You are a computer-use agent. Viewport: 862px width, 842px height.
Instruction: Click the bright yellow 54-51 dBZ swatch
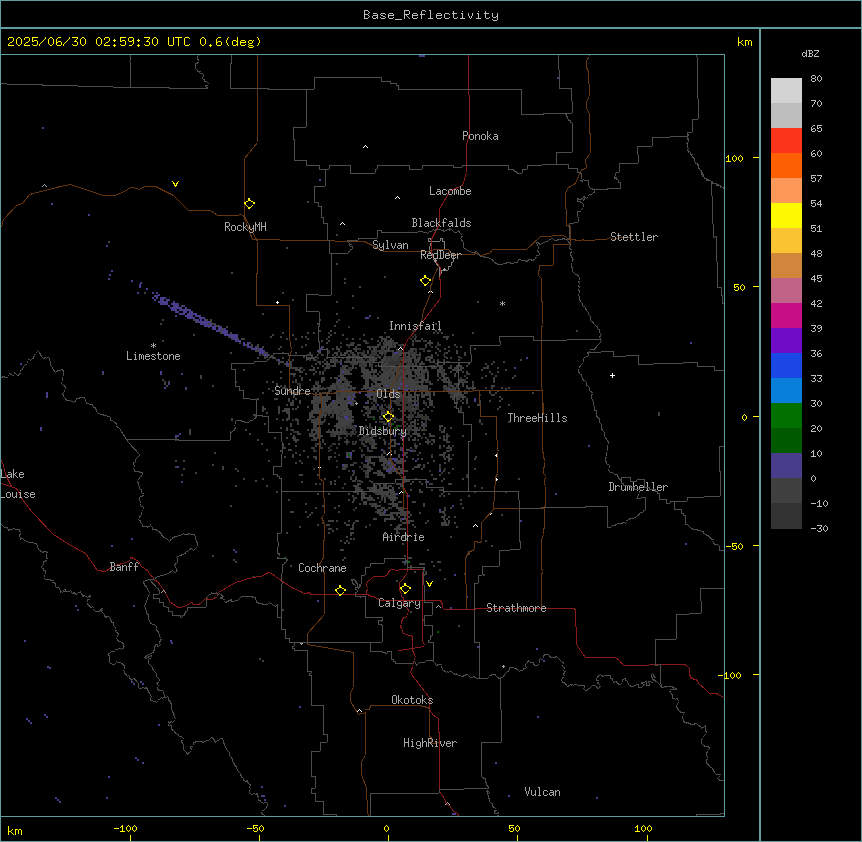click(786, 215)
